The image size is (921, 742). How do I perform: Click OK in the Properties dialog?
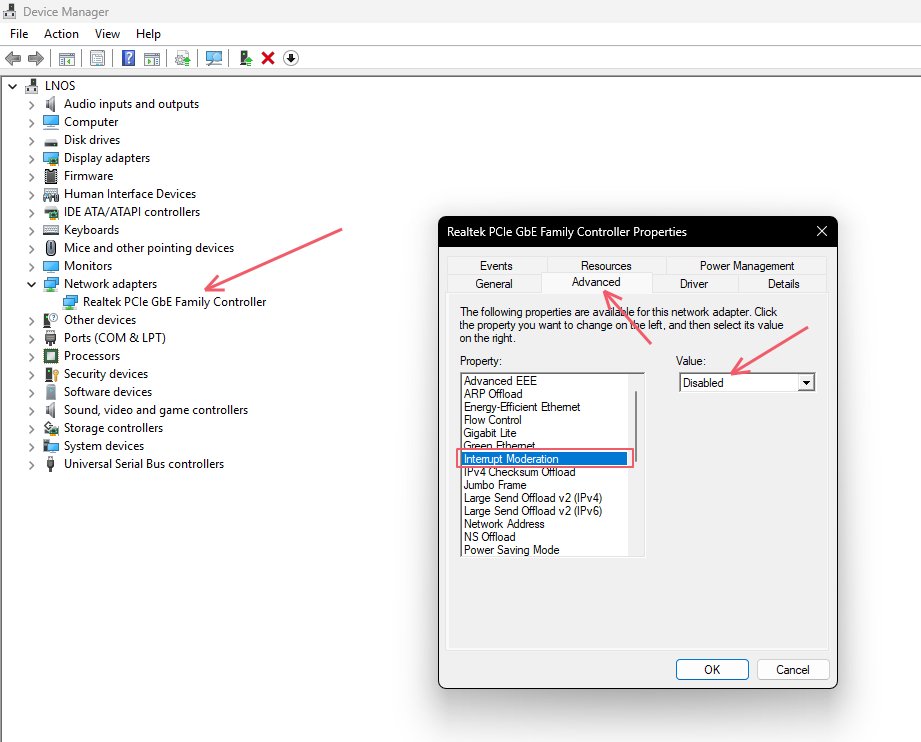[x=712, y=670]
